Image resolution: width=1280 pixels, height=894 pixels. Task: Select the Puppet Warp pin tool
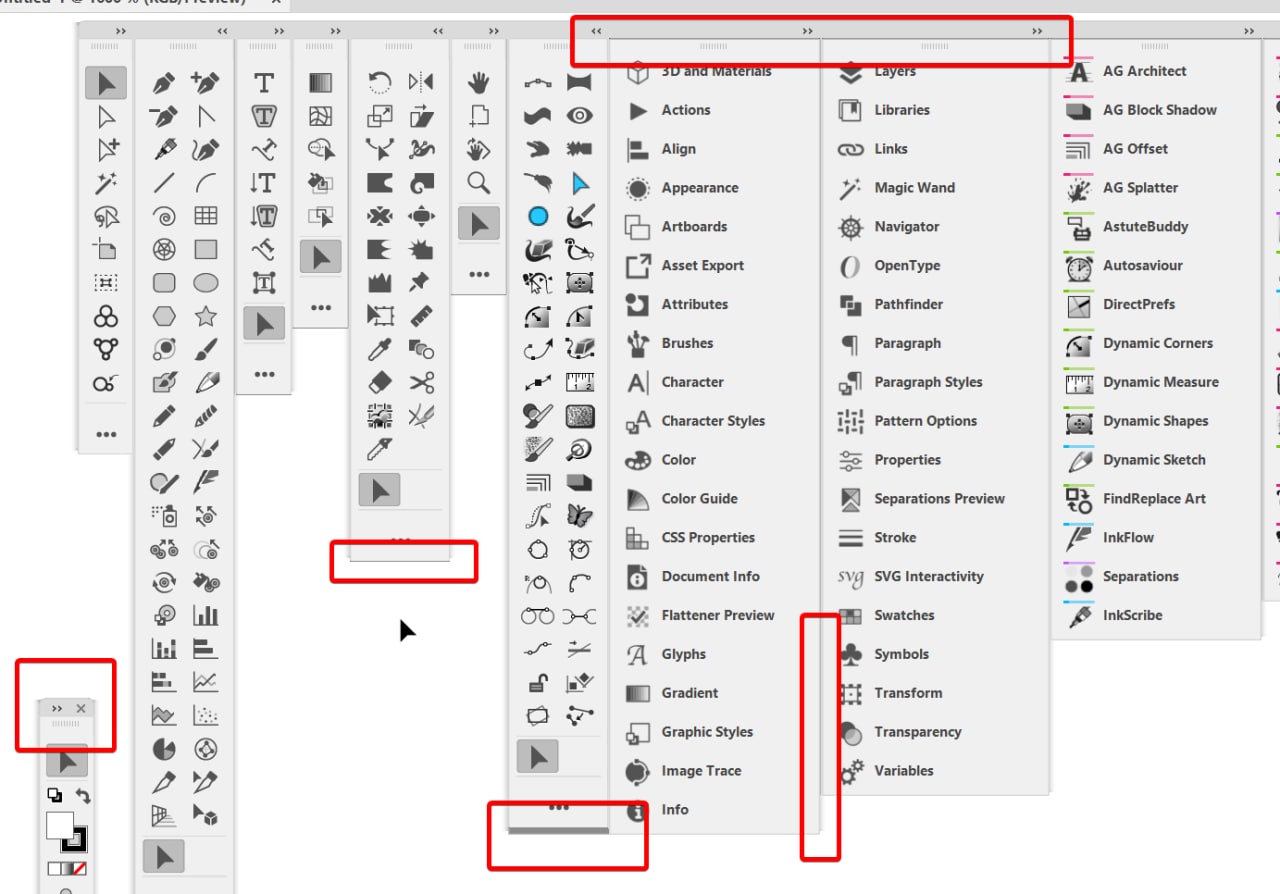[x=421, y=283]
